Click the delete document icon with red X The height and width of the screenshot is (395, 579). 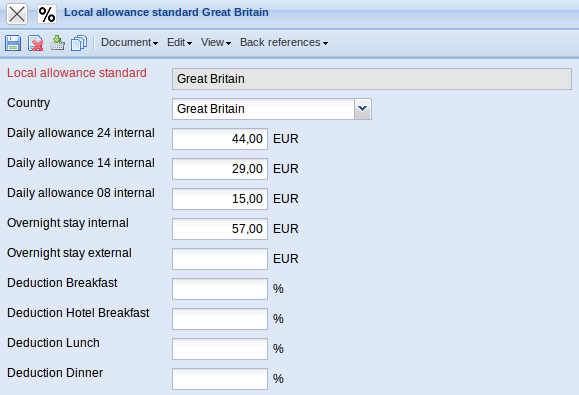(35, 43)
